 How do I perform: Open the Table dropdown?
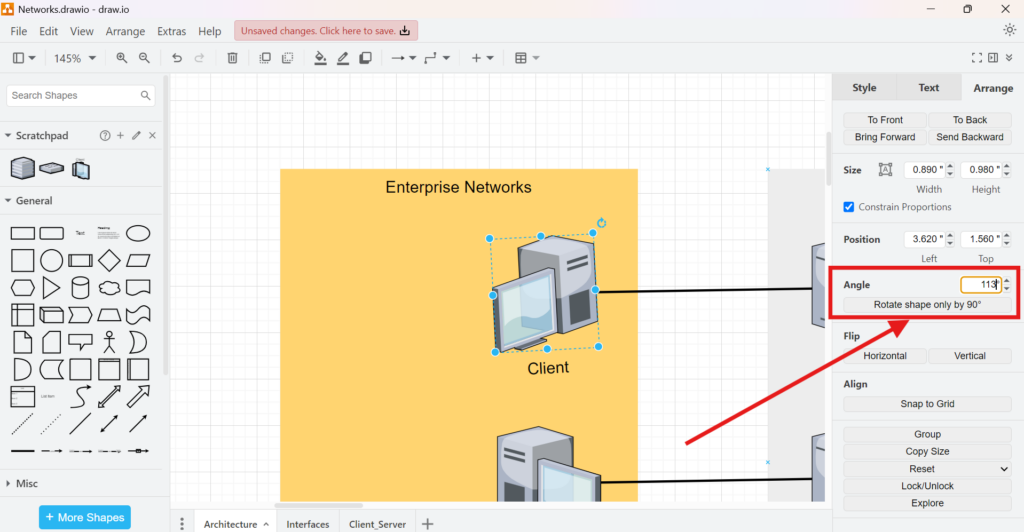(527, 58)
